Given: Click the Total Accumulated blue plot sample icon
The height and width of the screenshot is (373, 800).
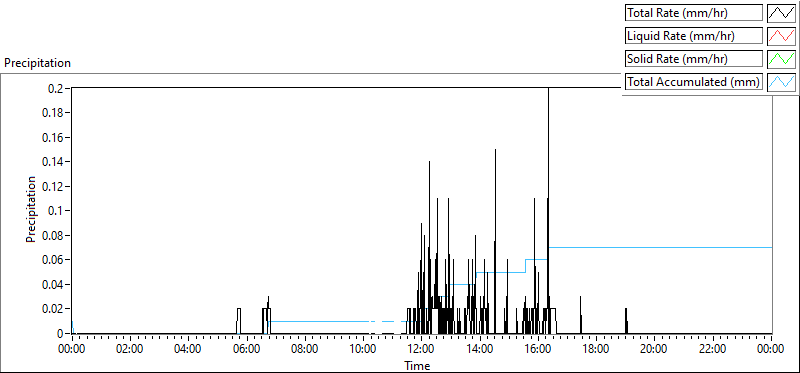Looking at the screenshot, I should pos(782,82).
